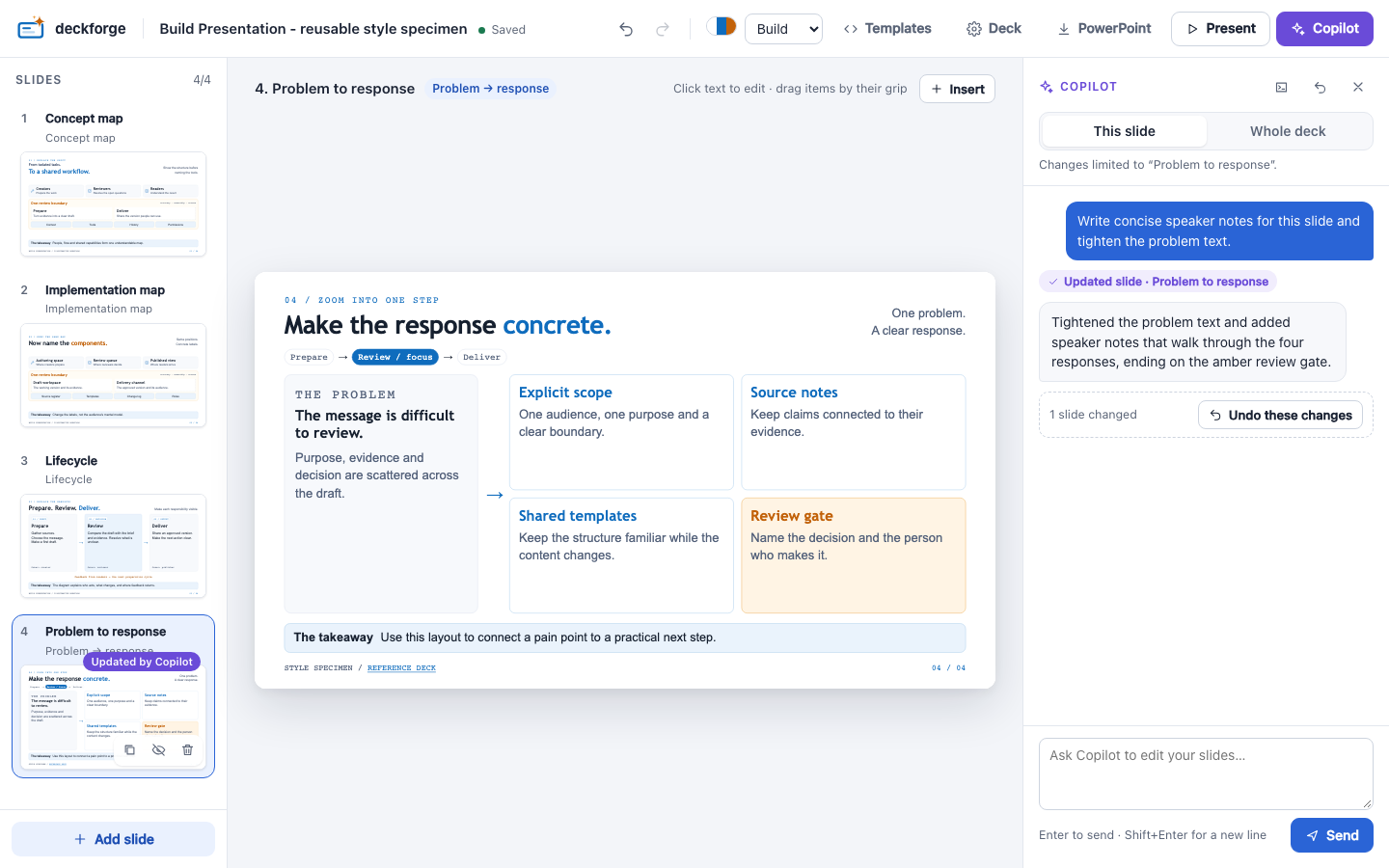The image size is (1389, 868).
Task: Hide slide 4 with the crossed-eye icon
Action: [x=158, y=749]
